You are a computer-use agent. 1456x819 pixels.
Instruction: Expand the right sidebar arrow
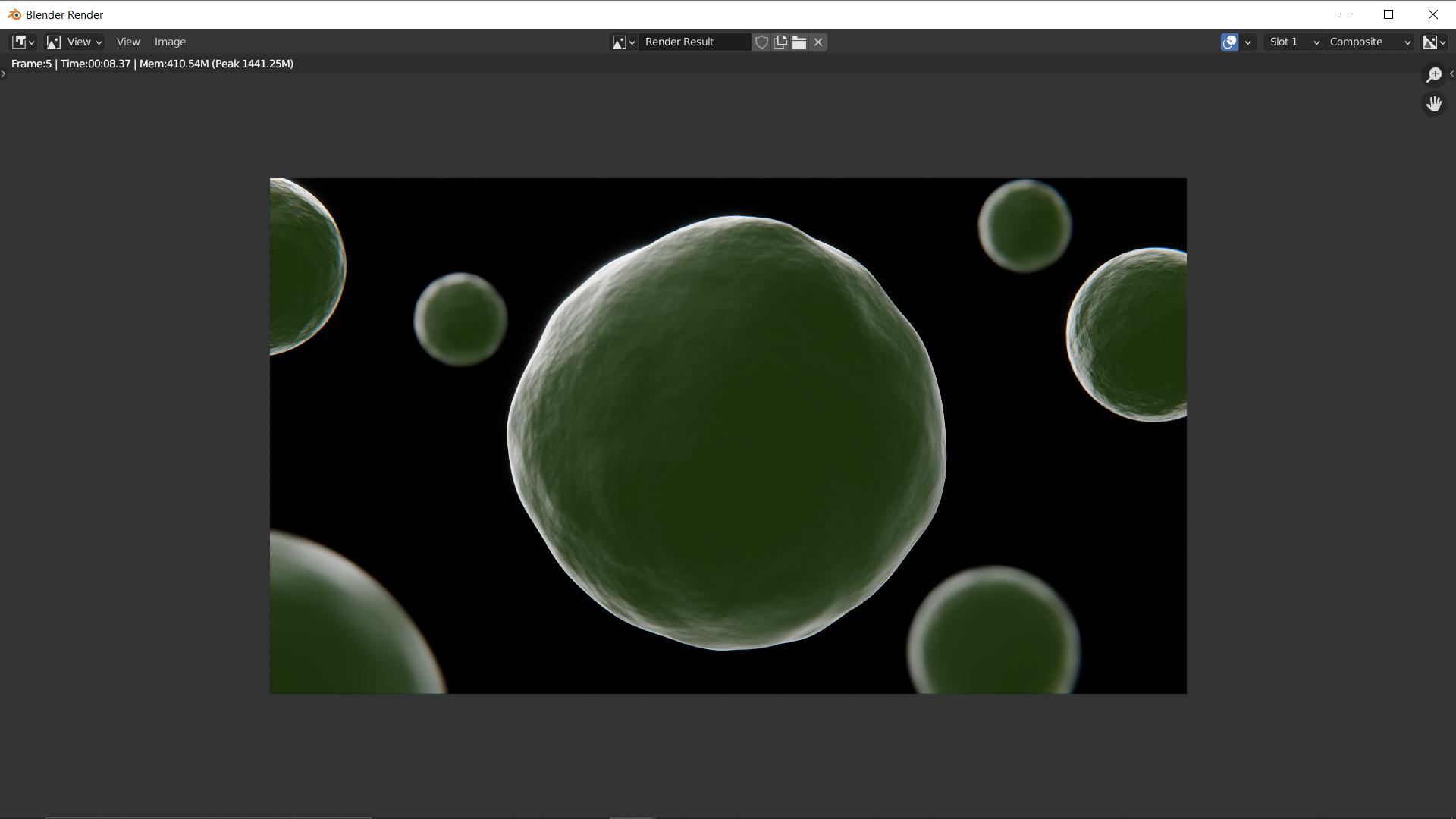point(1451,74)
